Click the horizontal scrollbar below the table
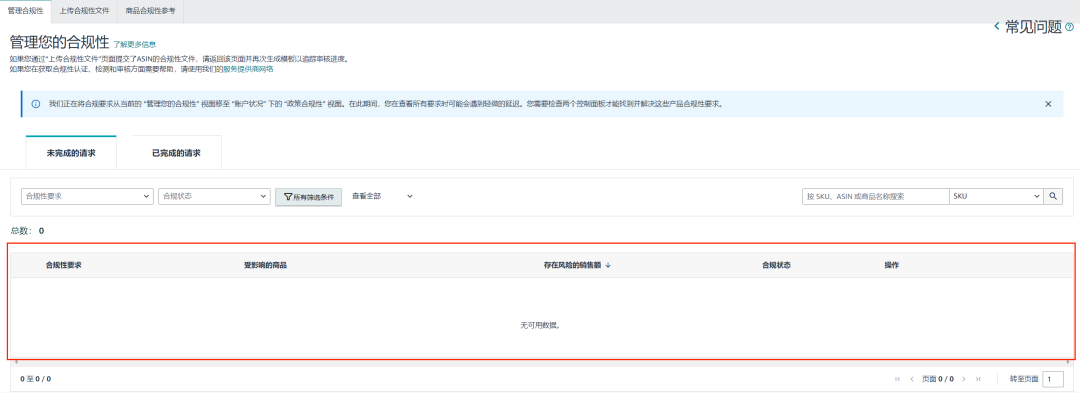 click(543, 362)
